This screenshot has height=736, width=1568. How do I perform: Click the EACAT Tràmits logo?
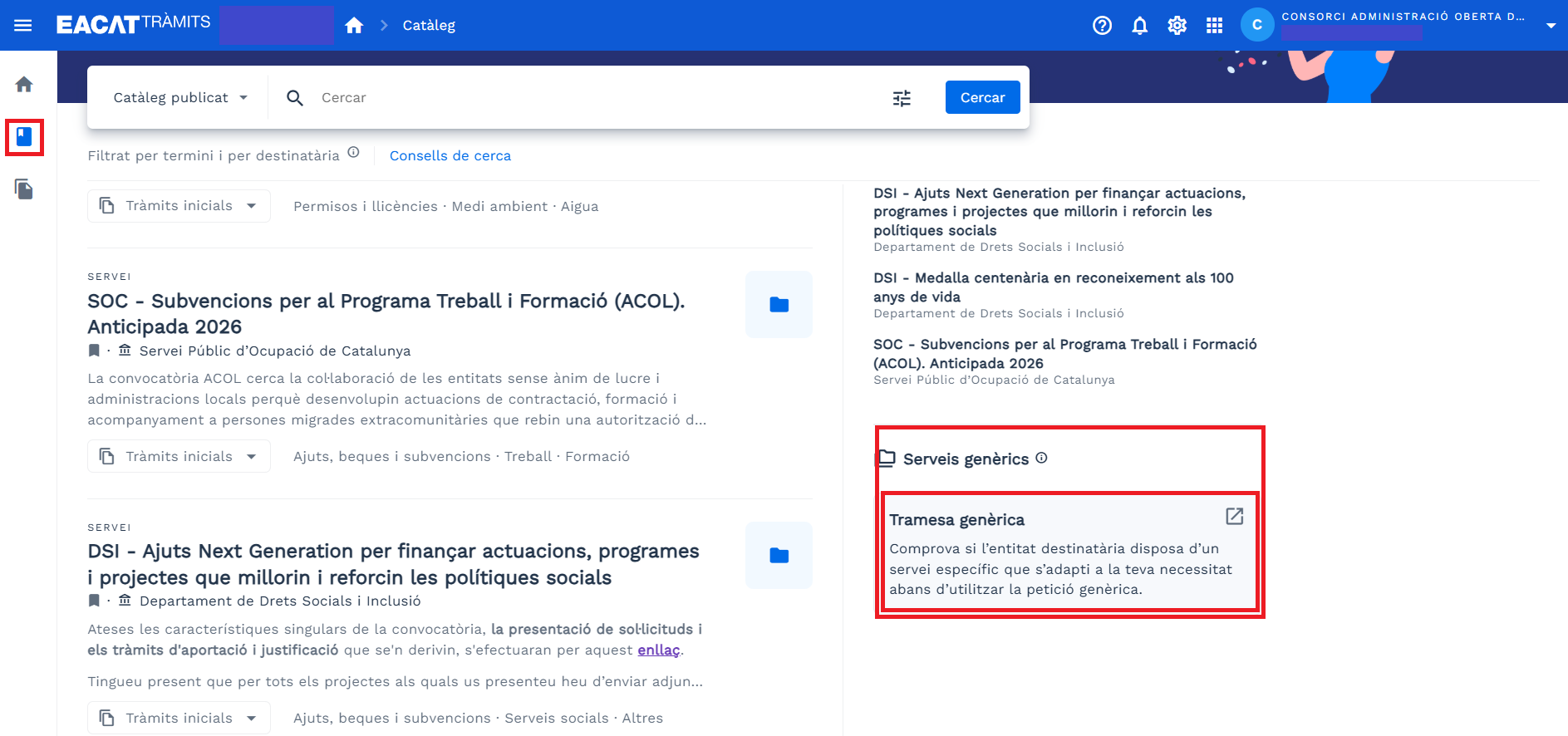pyautogui.click(x=133, y=24)
